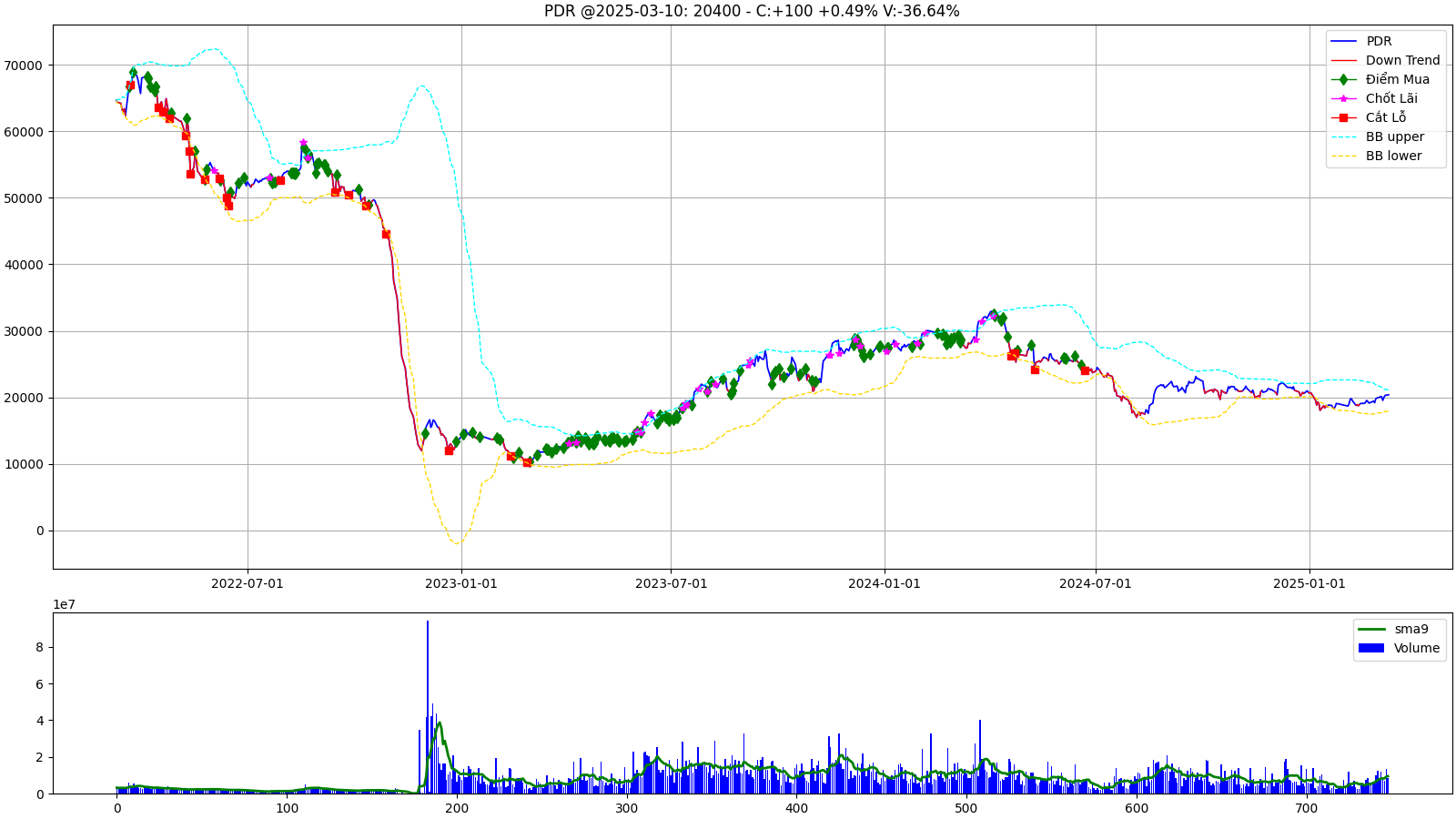Click the 1e7 volume scale label
Viewport: 1456px width, 819px height.
click(64, 604)
